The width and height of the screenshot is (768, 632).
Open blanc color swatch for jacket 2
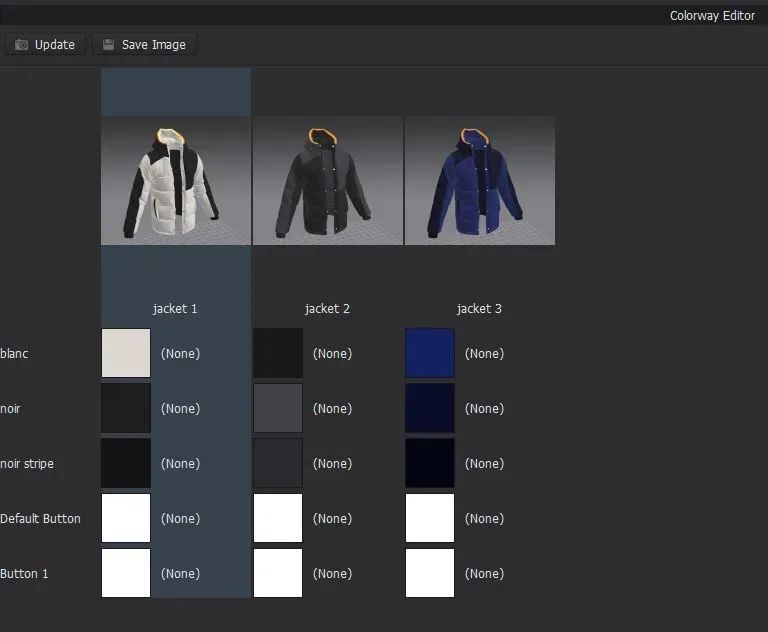click(x=278, y=353)
